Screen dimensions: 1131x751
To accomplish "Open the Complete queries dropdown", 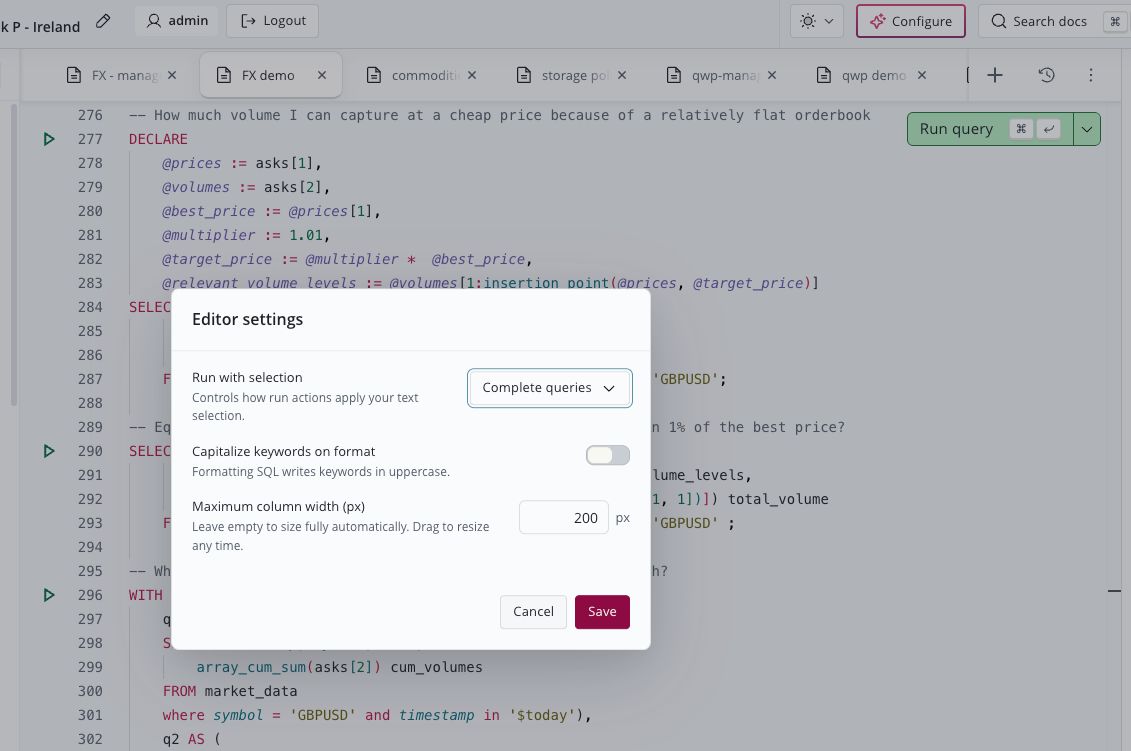I will 550,388.
